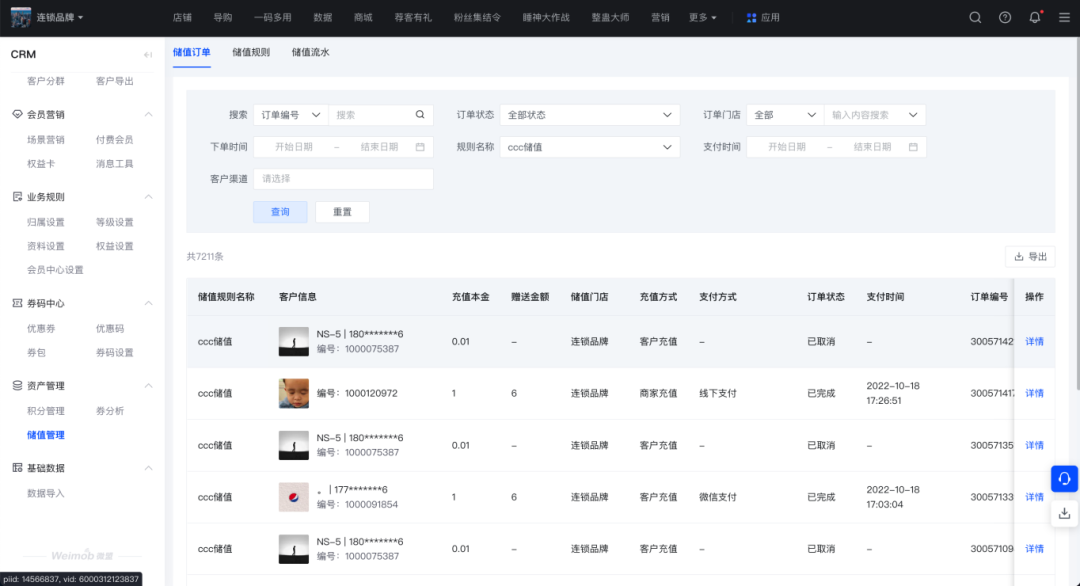This screenshot has width=1080, height=586.
Task: Click the 支付时间 结束日期 field
Action: coord(872,147)
